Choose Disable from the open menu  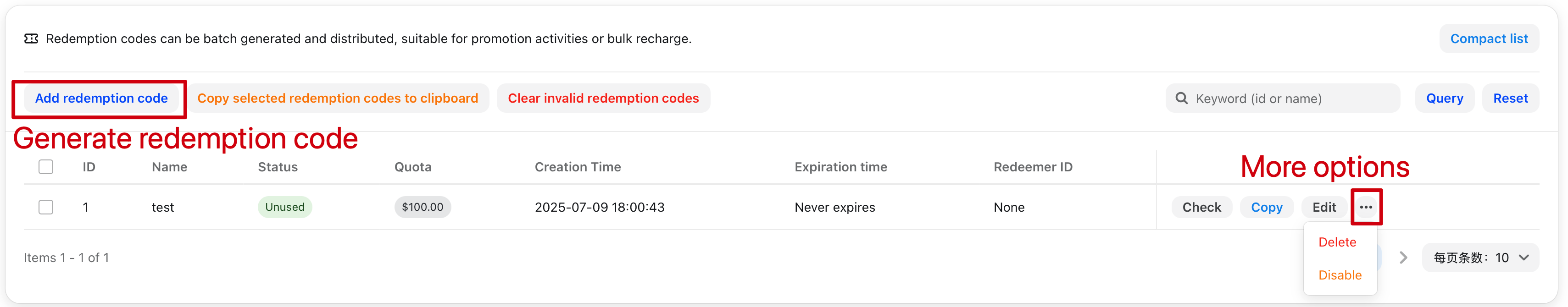coord(1339,275)
